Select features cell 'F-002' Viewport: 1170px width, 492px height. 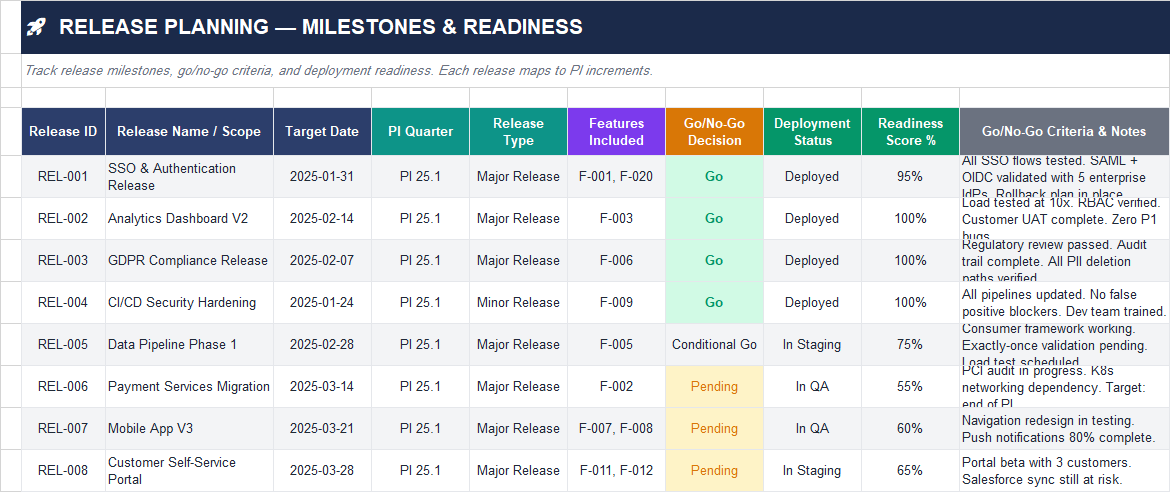(616, 387)
